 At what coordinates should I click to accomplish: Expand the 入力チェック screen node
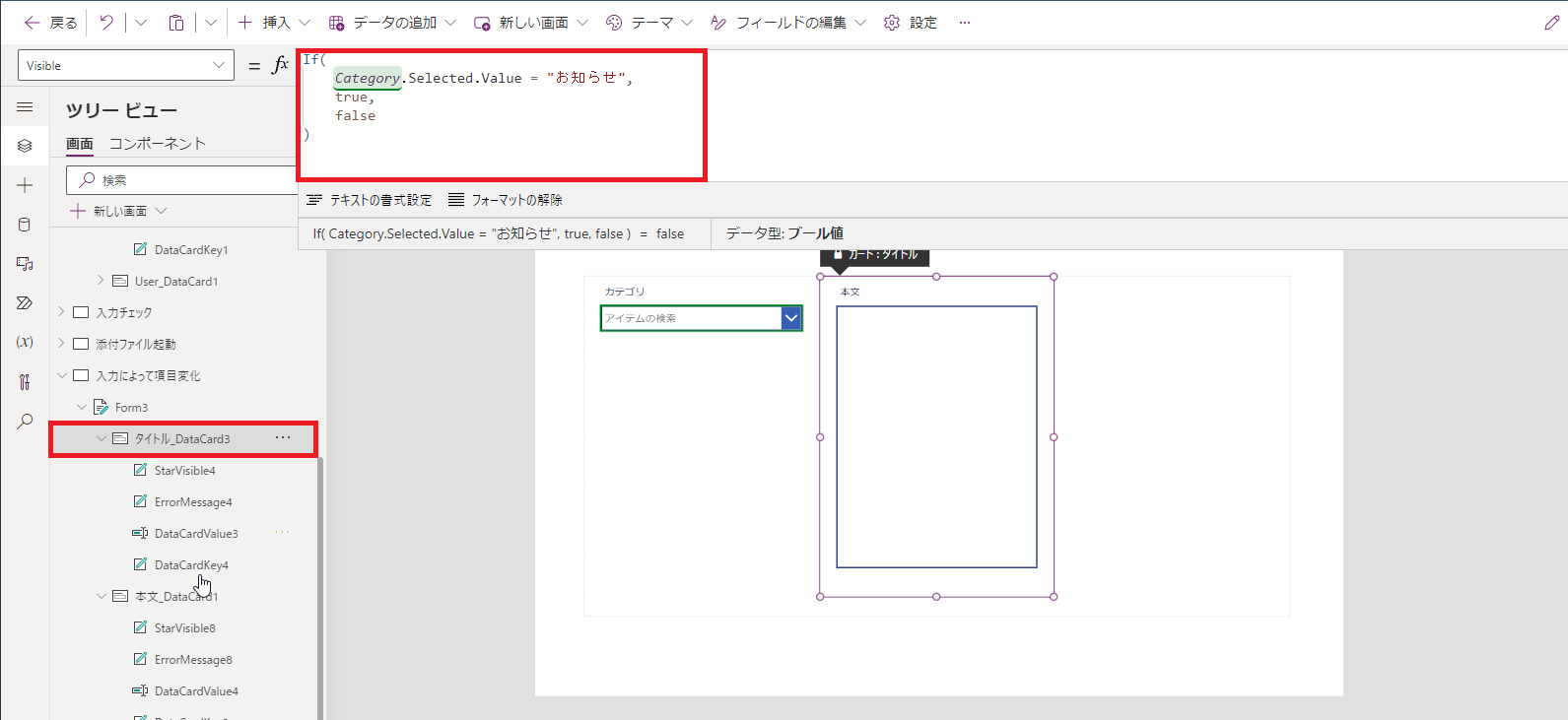point(61,312)
